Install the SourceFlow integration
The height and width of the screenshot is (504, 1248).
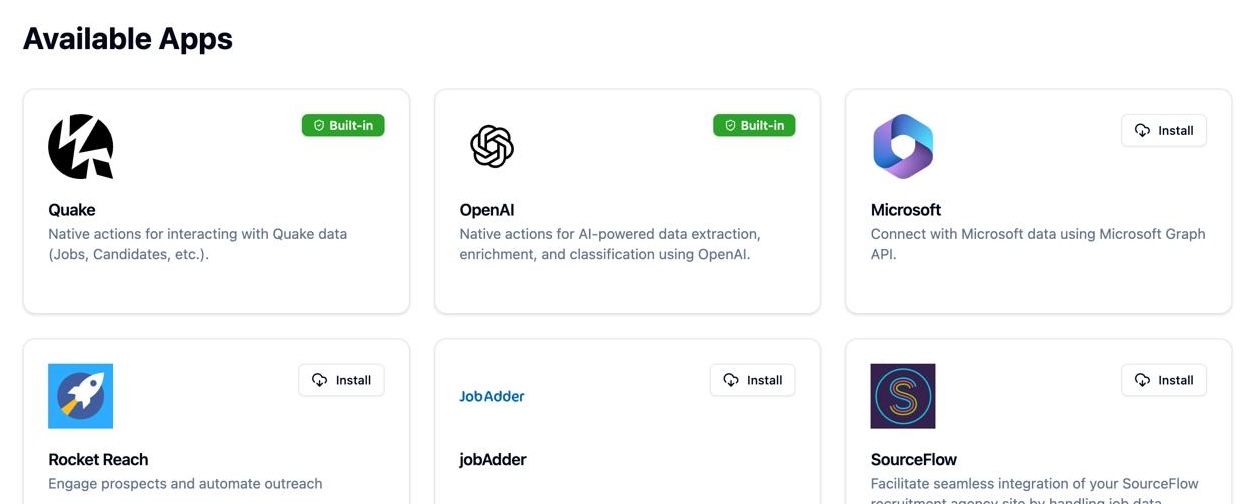click(x=1164, y=380)
